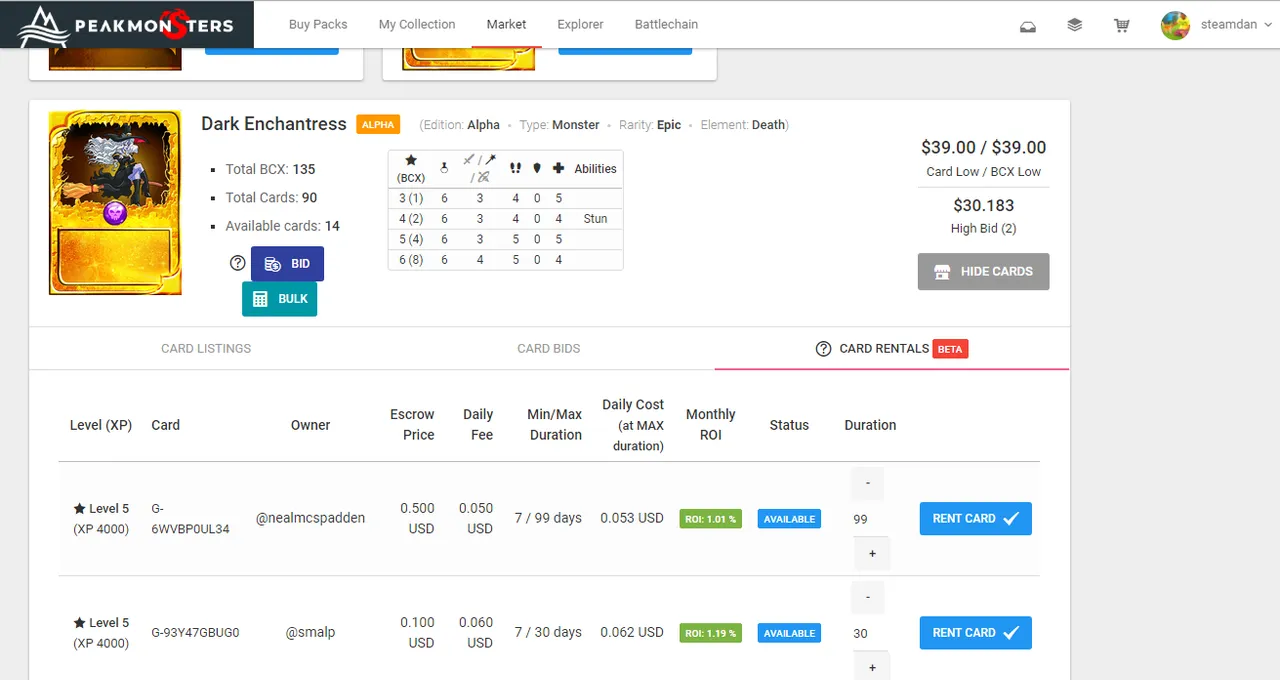Open the Explorer menu
The image size is (1280, 680).
click(581, 24)
